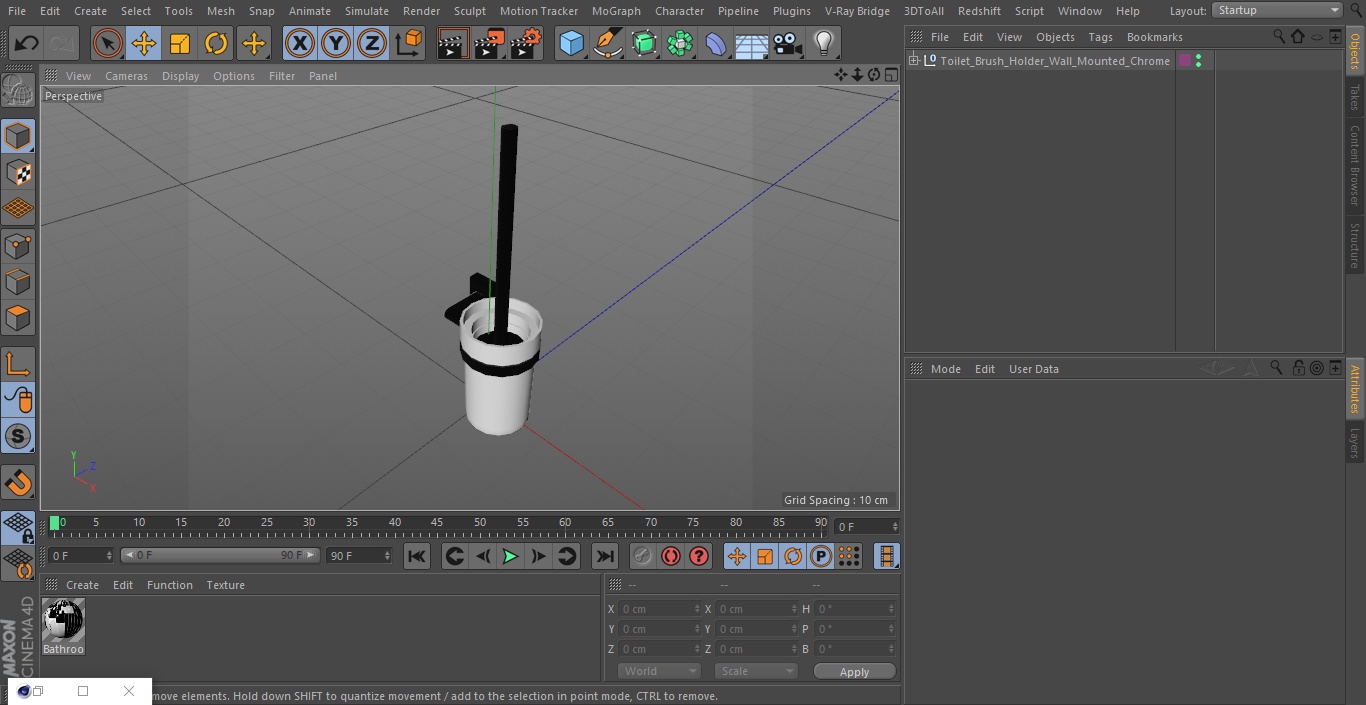The height and width of the screenshot is (705, 1366).
Task: Open Edit Render Settings icon
Action: tap(526, 43)
